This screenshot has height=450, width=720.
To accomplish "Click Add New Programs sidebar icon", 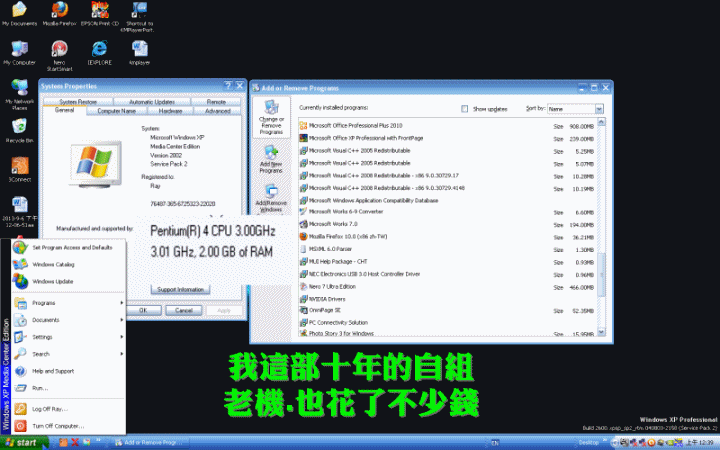I will point(271,159).
